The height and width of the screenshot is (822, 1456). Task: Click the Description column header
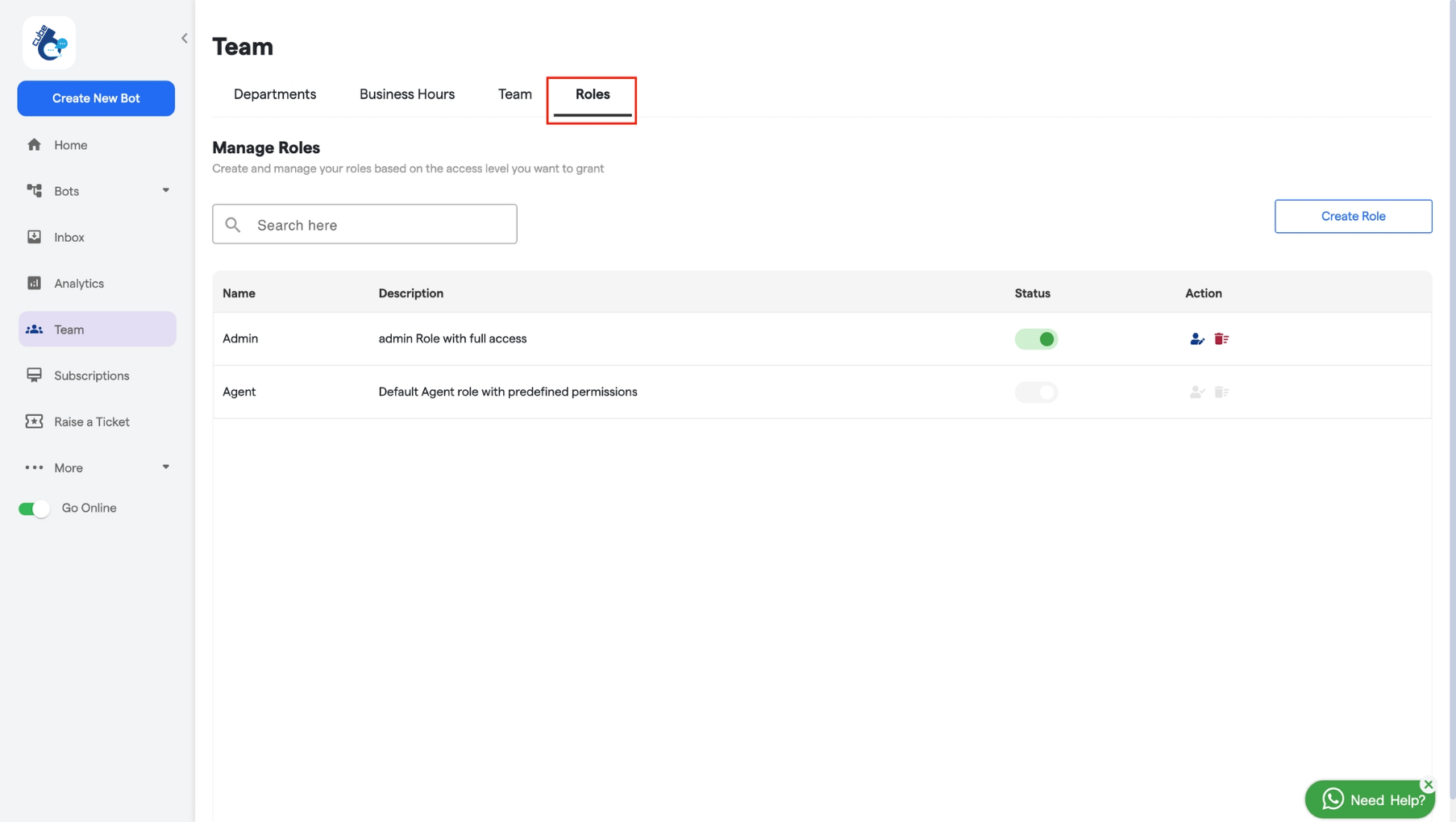[411, 293]
